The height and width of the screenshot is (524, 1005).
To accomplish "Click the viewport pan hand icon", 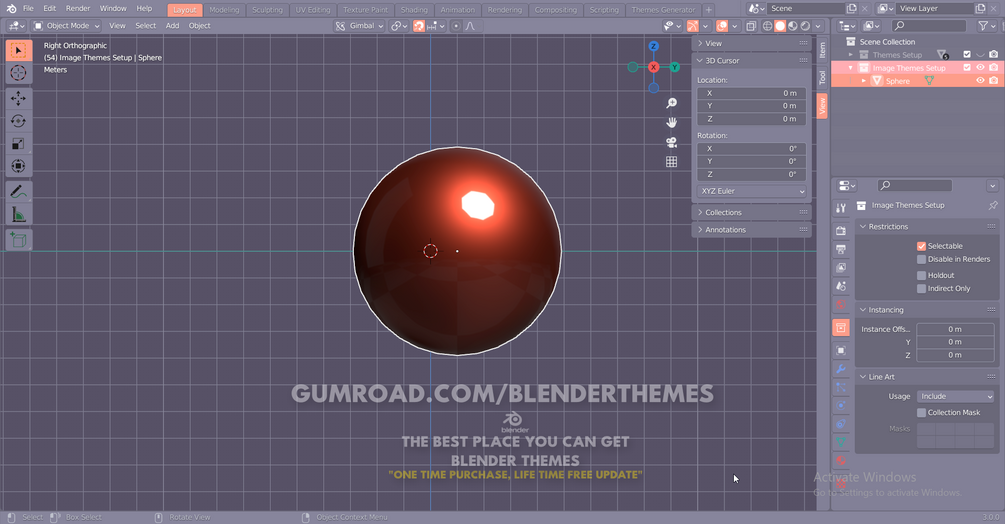I will coord(671,122).
